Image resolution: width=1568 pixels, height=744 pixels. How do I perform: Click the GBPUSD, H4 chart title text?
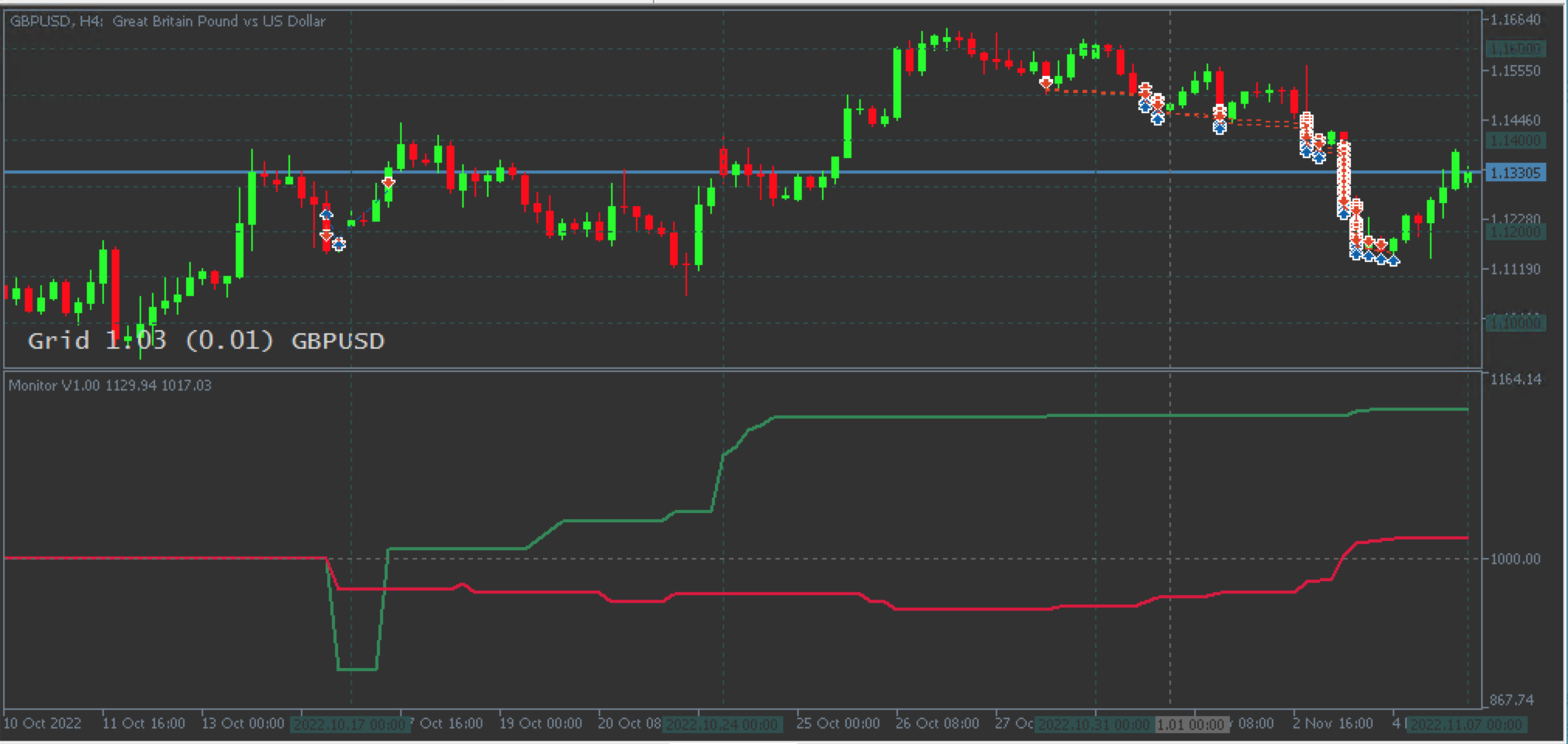point(168,21)
